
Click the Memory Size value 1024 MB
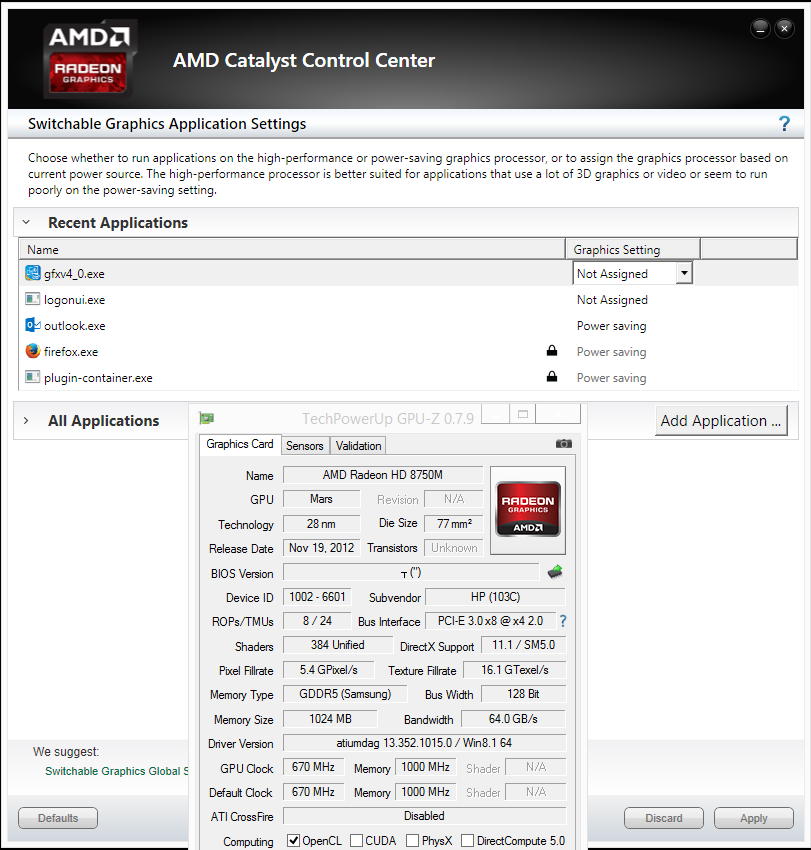coord(330,719)
